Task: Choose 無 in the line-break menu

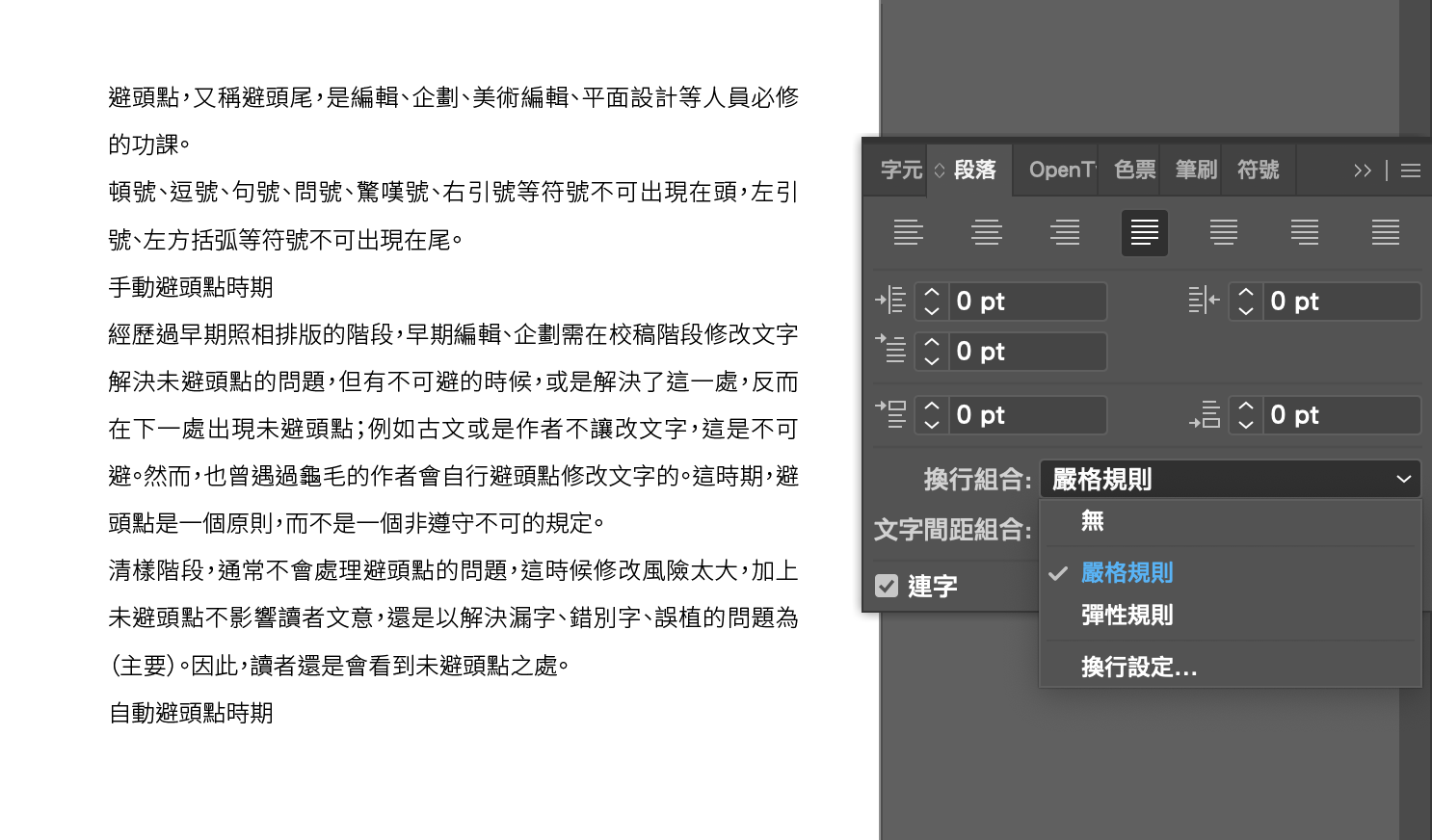Action: (x=1092, y=521)
